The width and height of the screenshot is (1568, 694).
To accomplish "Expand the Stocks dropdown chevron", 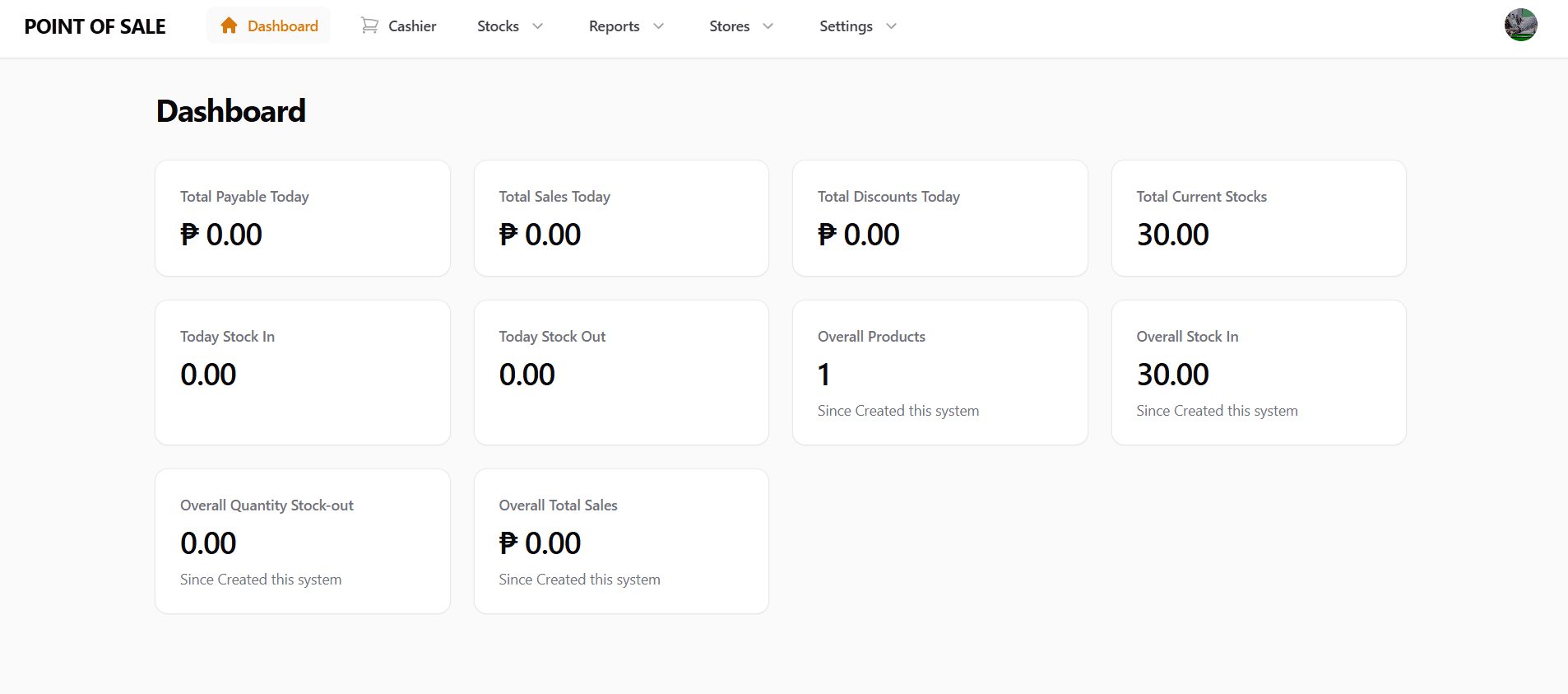I will 538,26.
